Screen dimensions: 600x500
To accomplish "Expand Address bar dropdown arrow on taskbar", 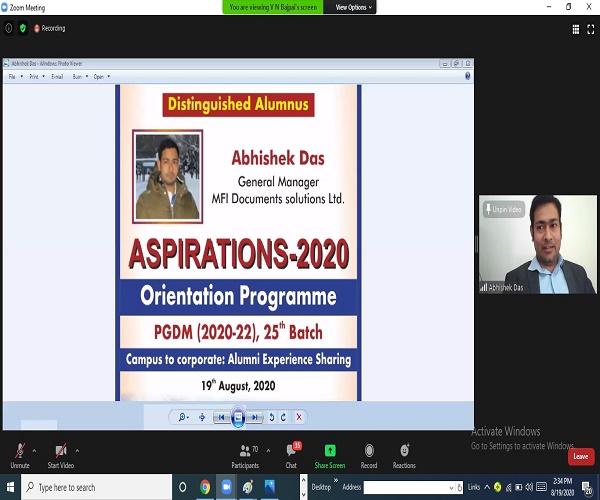I will click(451, 488).
